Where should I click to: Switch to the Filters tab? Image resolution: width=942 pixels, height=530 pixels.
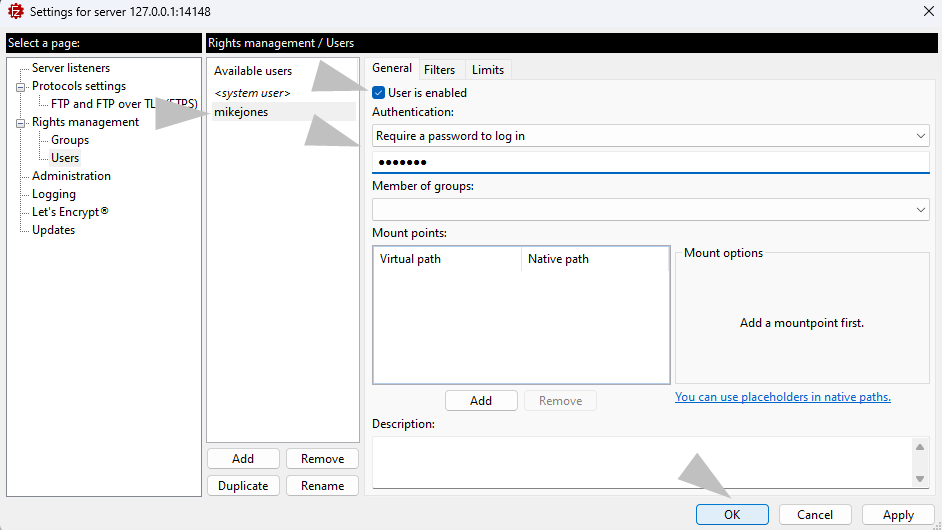click(x=439, y=69)
